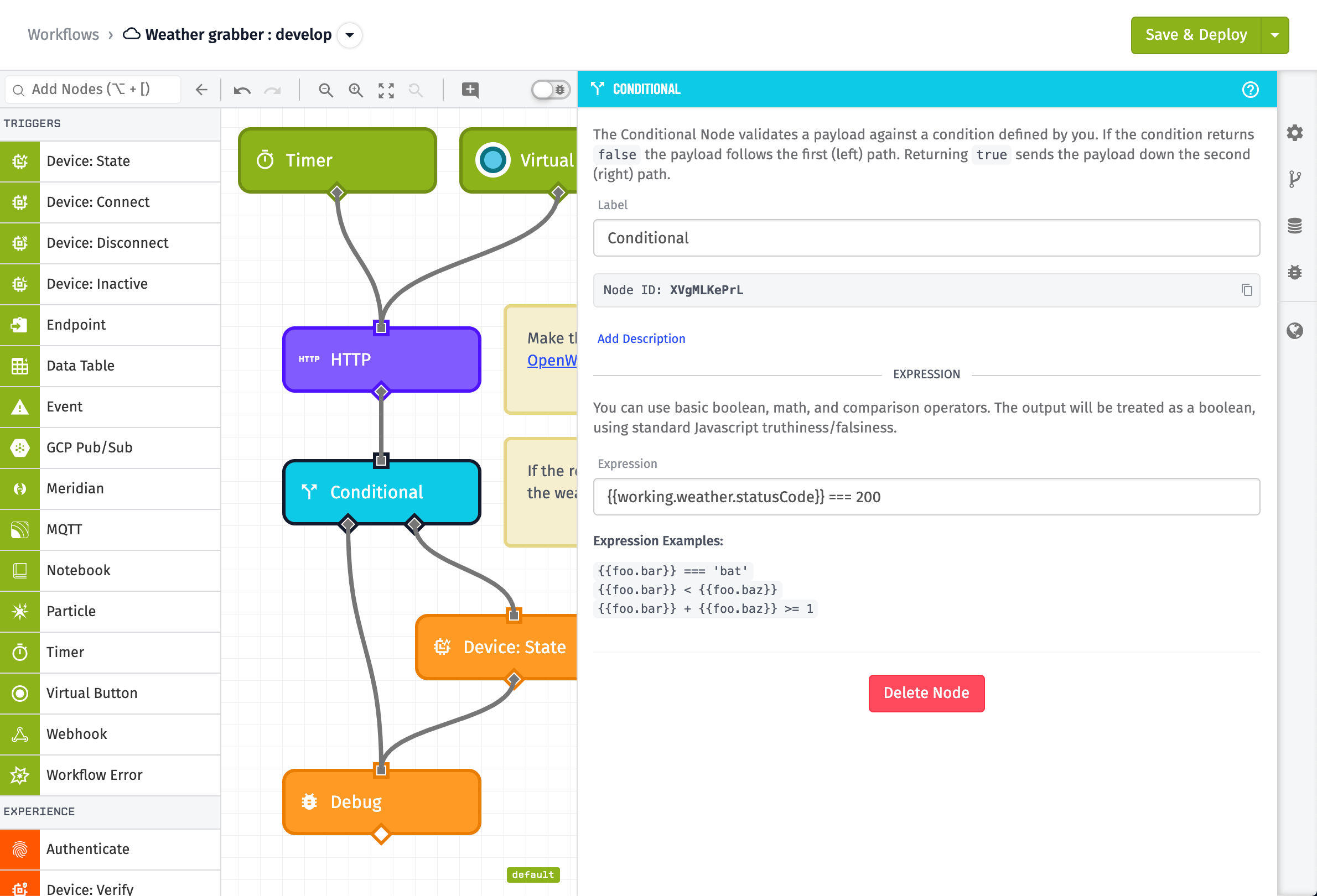The height and width of the screenshot is (896, 1317).
Task: Select the HTTP node on canvas
Action: [x=381, y=359]
